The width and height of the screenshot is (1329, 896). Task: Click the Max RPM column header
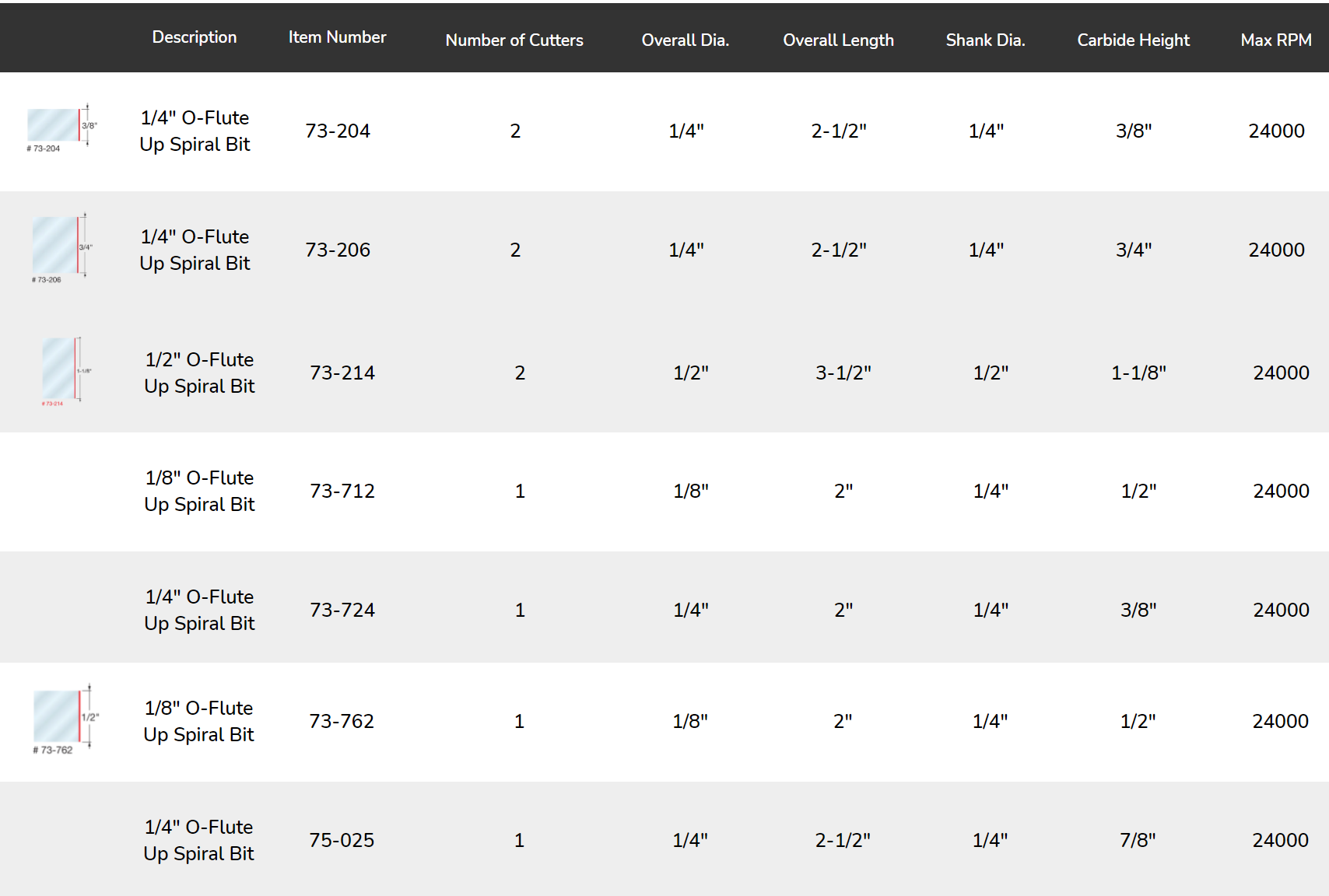click(1275, 40)
